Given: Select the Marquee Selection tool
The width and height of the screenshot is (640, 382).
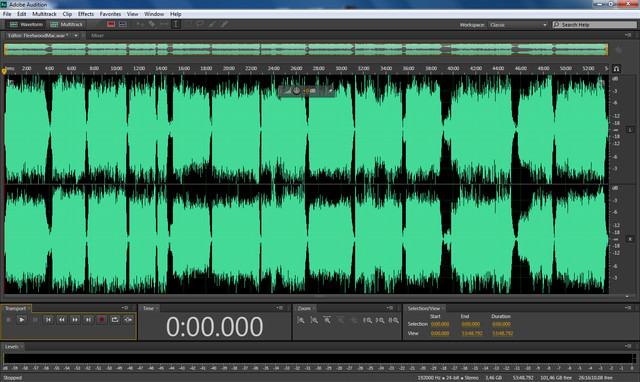Looking at the screenshot, I should pyautogui.click(x=188, y=24).
